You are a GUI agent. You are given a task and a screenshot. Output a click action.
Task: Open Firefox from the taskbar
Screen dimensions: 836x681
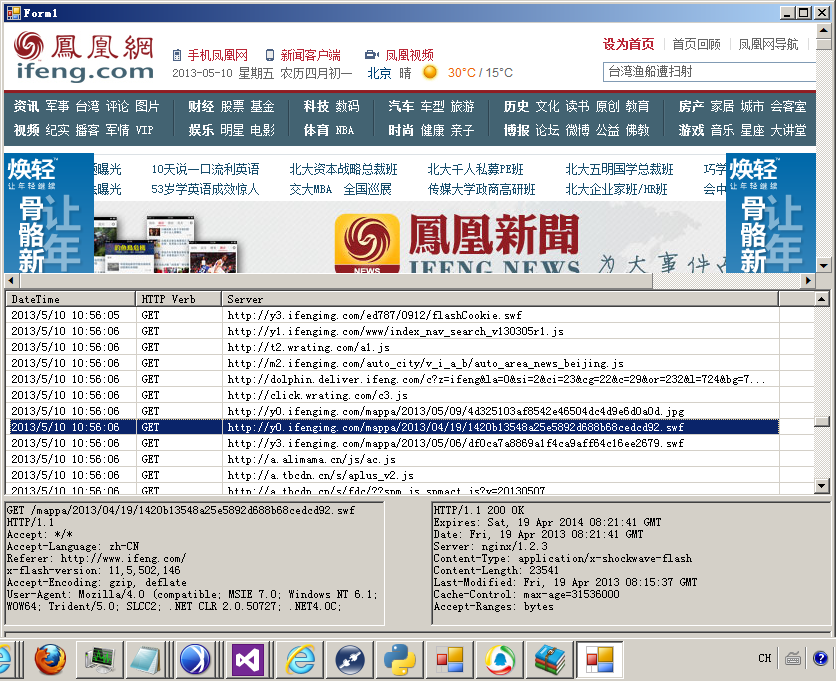50,660
